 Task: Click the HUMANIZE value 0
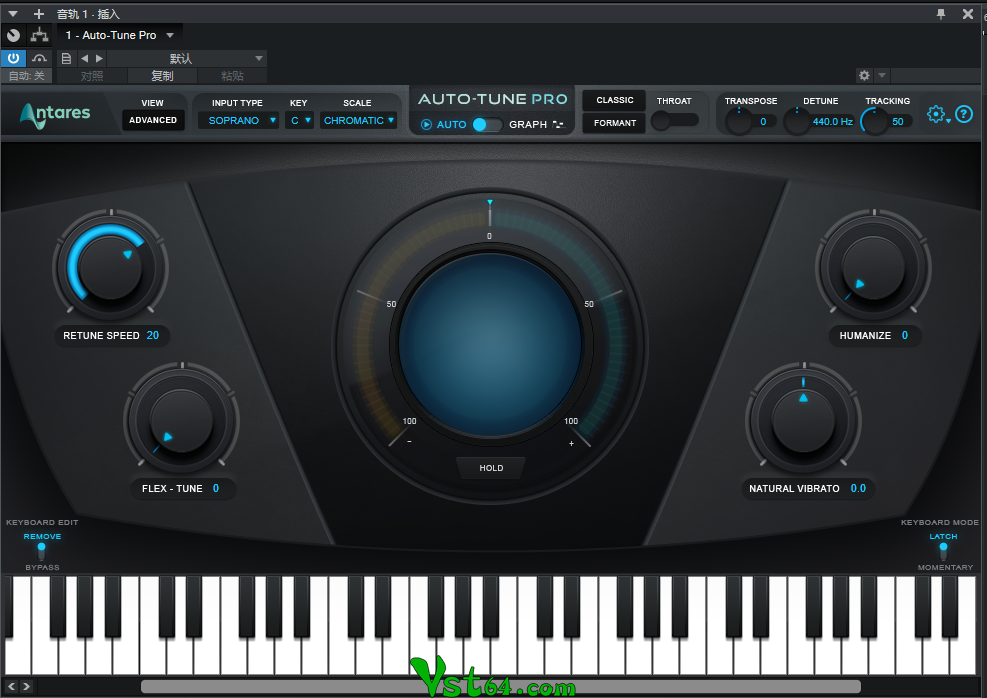(905, 335)
